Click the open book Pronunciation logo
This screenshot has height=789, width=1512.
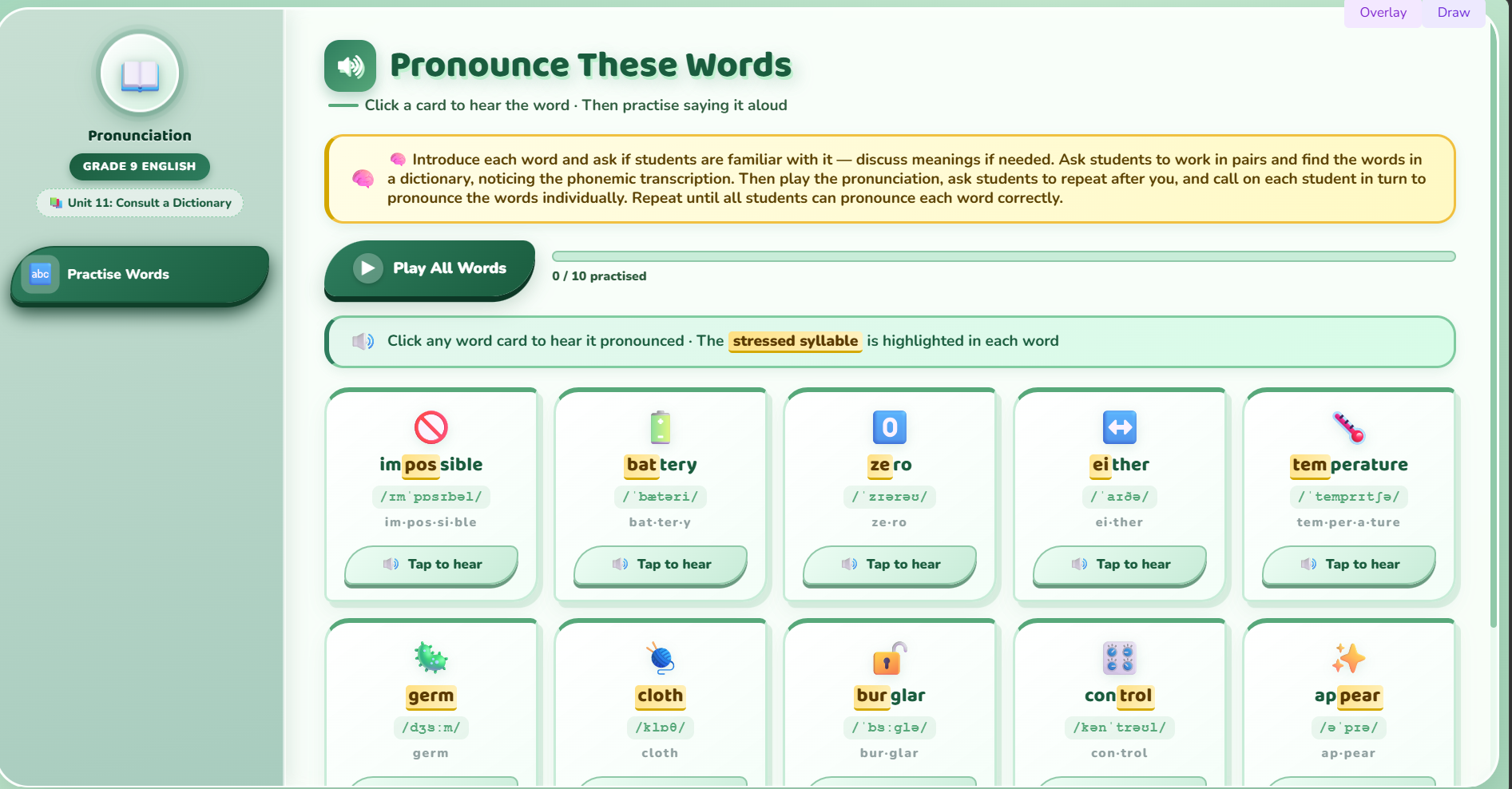point(140,74)
